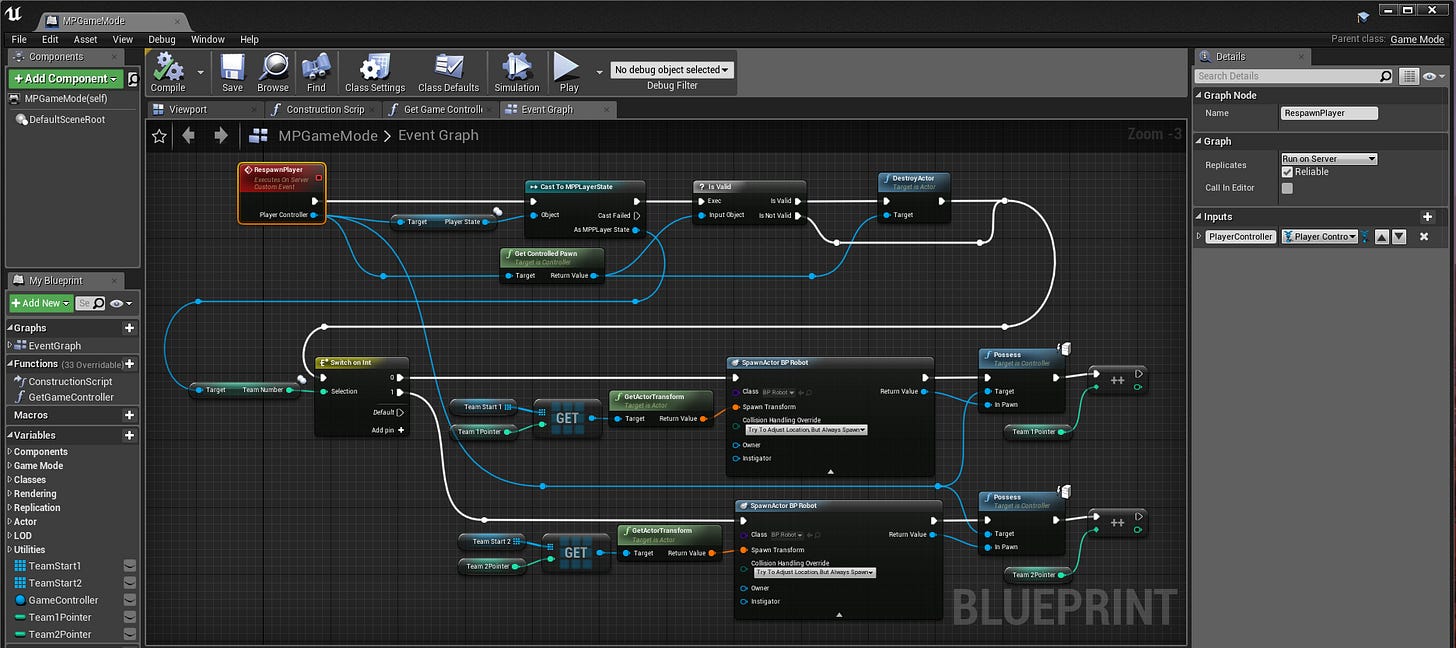Screen dimensions: 1456x648
Task: Open the Asset menu
Action: pos(86,39)
